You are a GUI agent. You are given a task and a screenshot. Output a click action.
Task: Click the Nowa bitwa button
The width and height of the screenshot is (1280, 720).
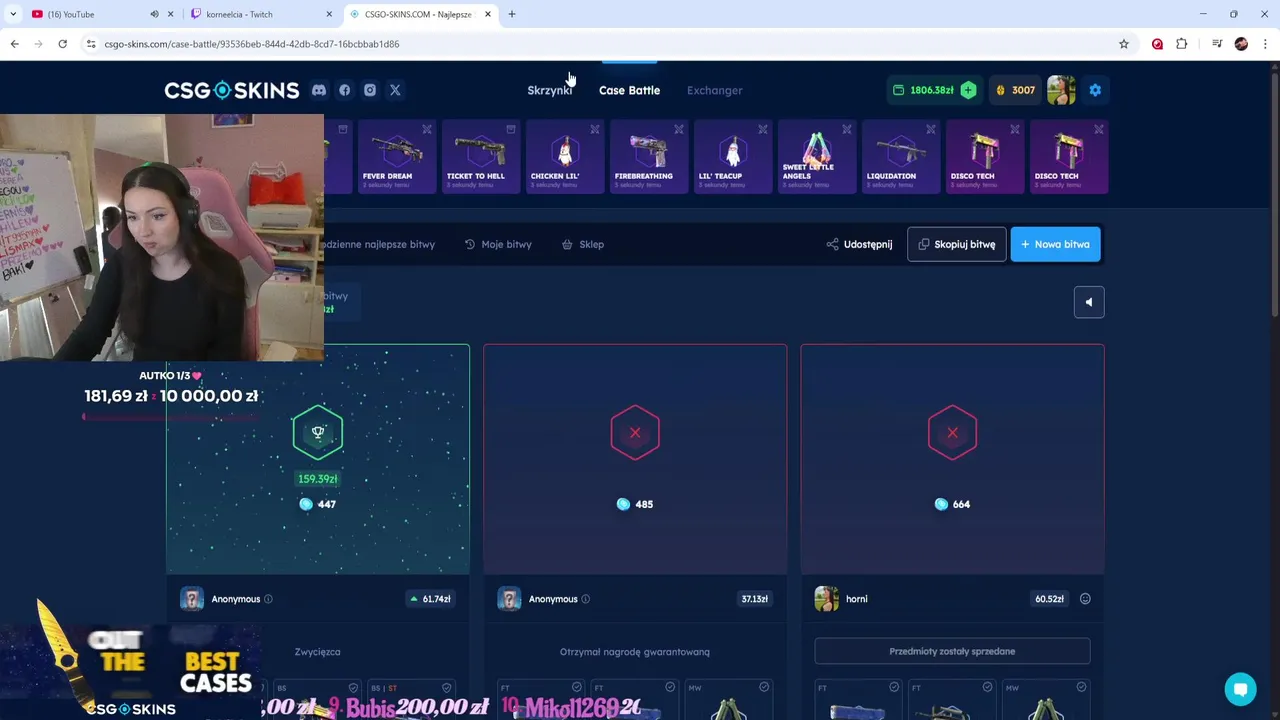pyautogui.click(x=1055, y=244)
